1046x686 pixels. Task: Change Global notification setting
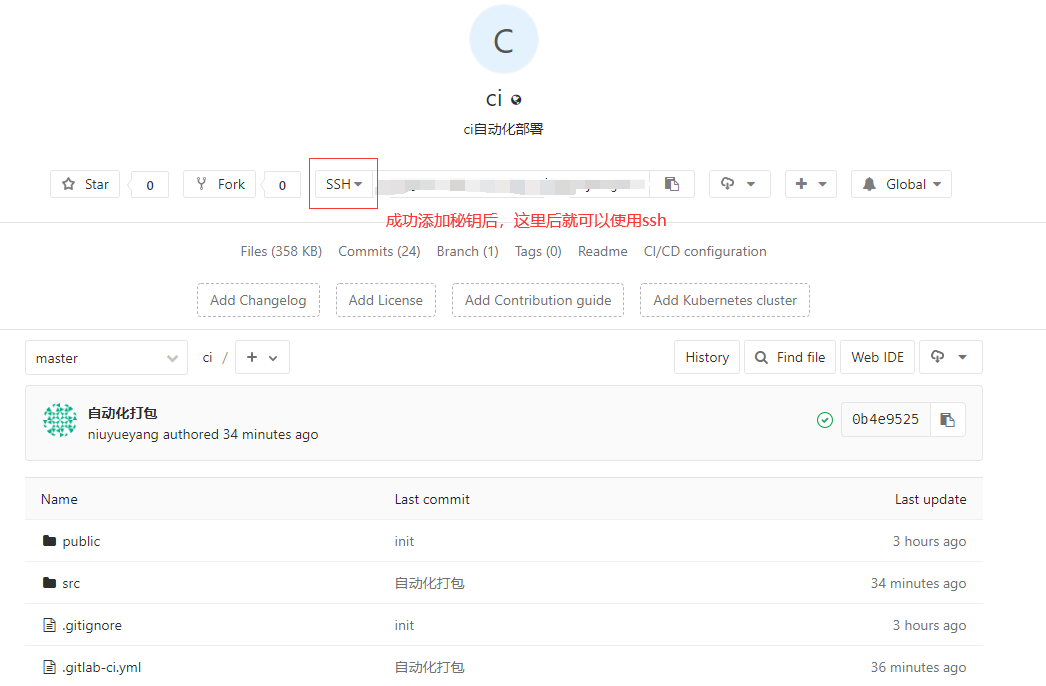pos(900,183)
